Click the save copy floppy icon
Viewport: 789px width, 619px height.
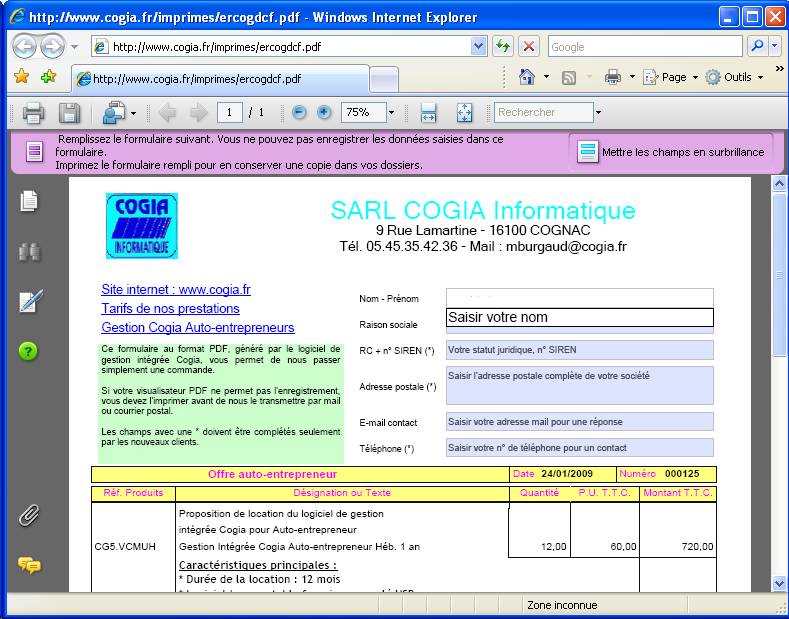click(x=69, y=113)
